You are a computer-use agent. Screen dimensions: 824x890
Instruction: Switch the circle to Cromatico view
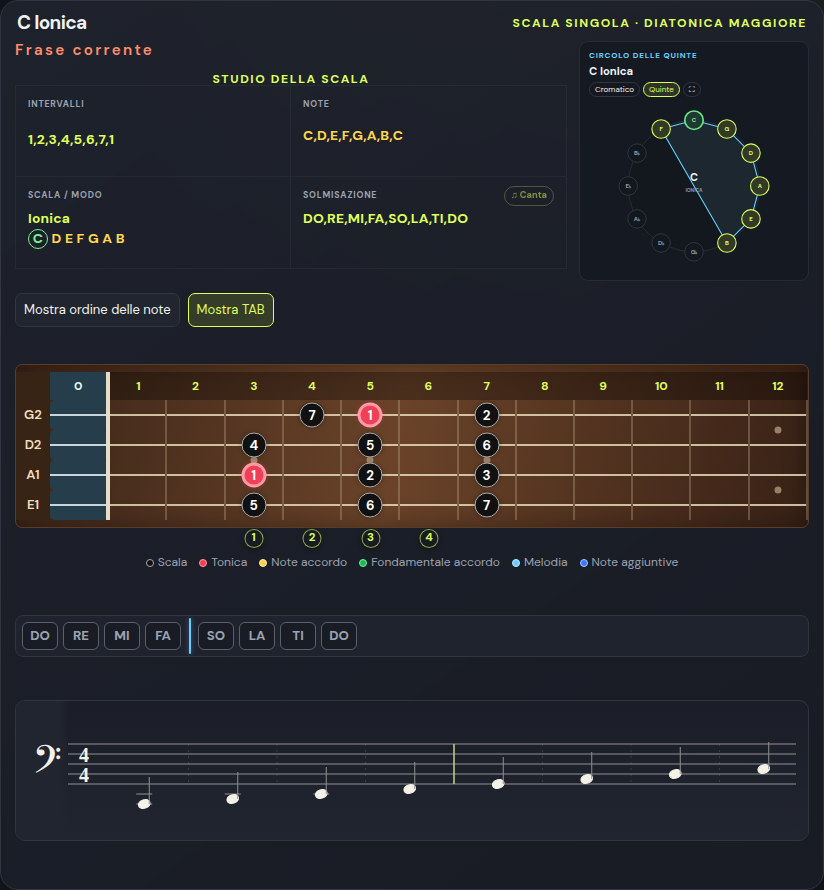[614, 90]
